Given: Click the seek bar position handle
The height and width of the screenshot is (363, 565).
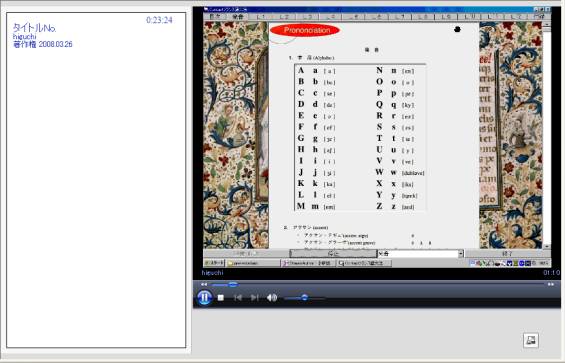Looking at the screenshot, I should coord(233,284).
